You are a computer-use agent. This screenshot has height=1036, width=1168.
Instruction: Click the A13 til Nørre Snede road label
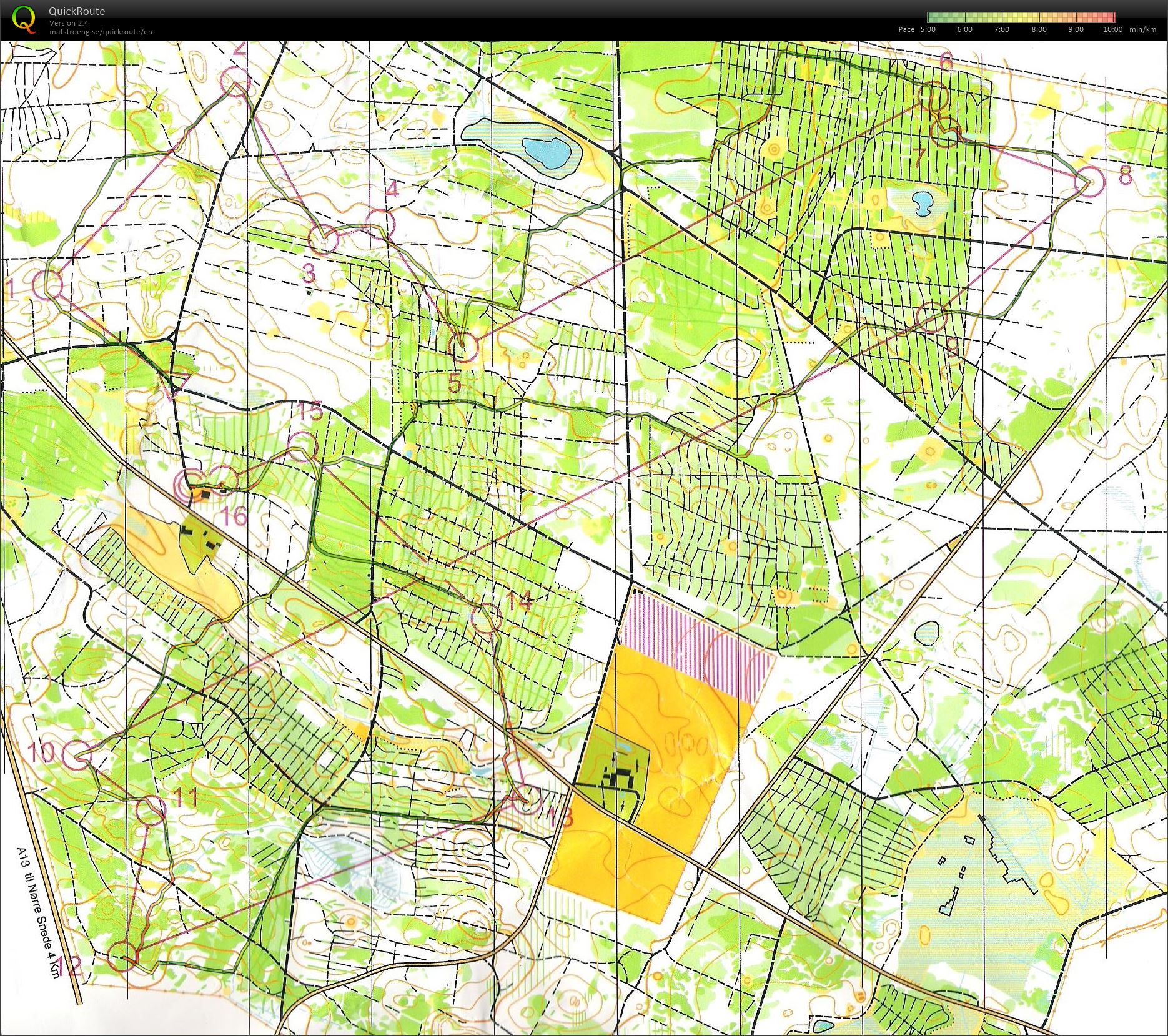tap(40, 911)
